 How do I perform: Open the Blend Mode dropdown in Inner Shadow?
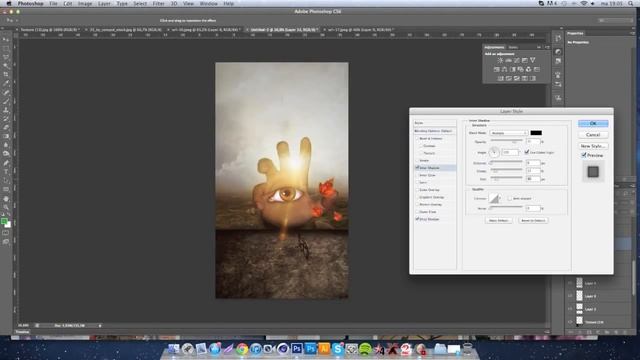[509, 133]
